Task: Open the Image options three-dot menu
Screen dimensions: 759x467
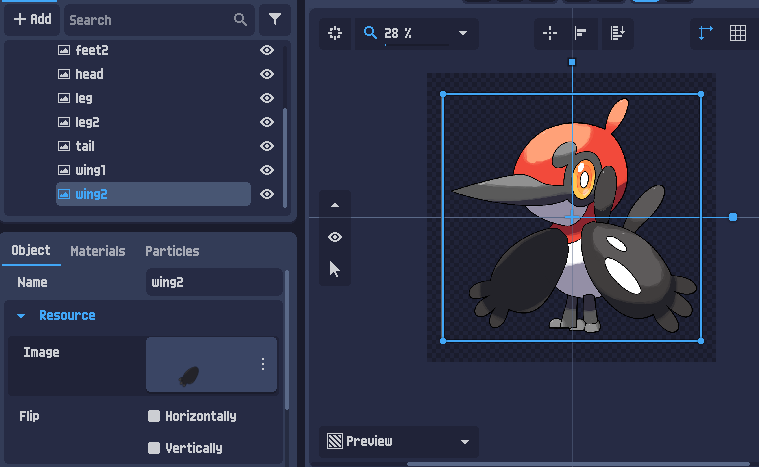Action: pos(263,364)
